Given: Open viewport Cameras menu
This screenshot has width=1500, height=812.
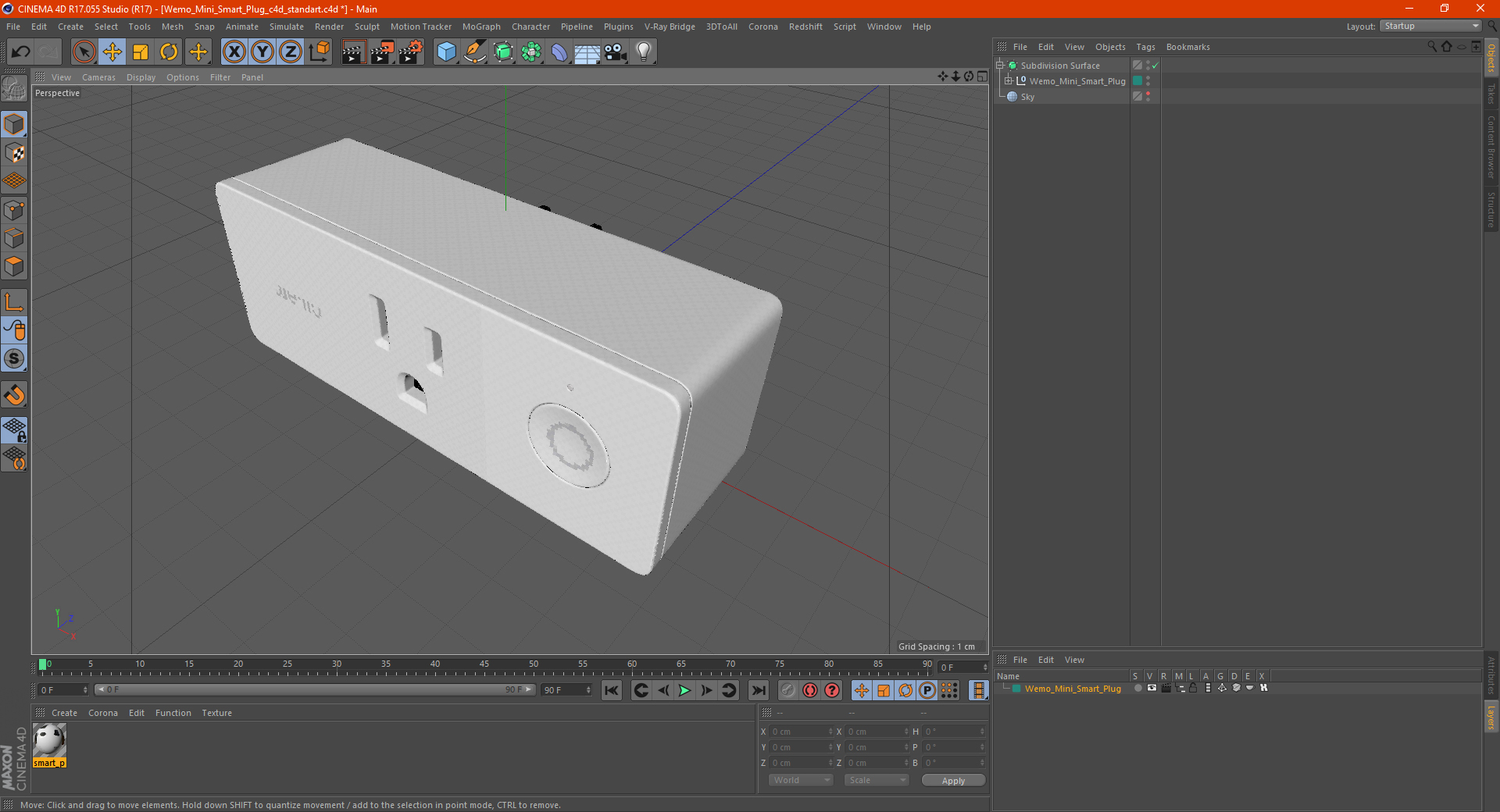Looking at the screenshot, I should (98, 77).
